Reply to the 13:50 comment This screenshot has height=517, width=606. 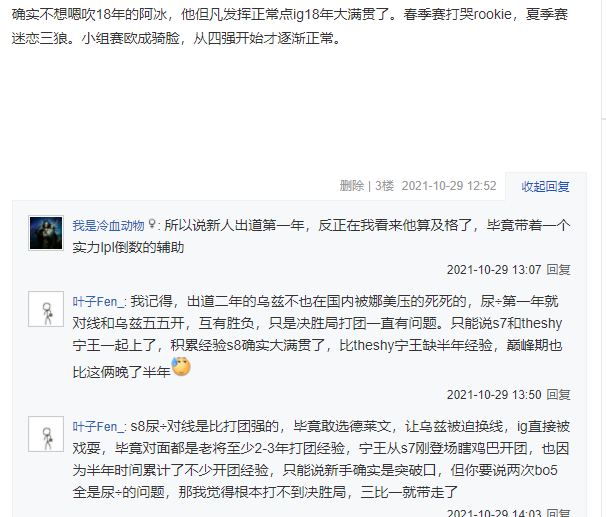pos(558,395)
